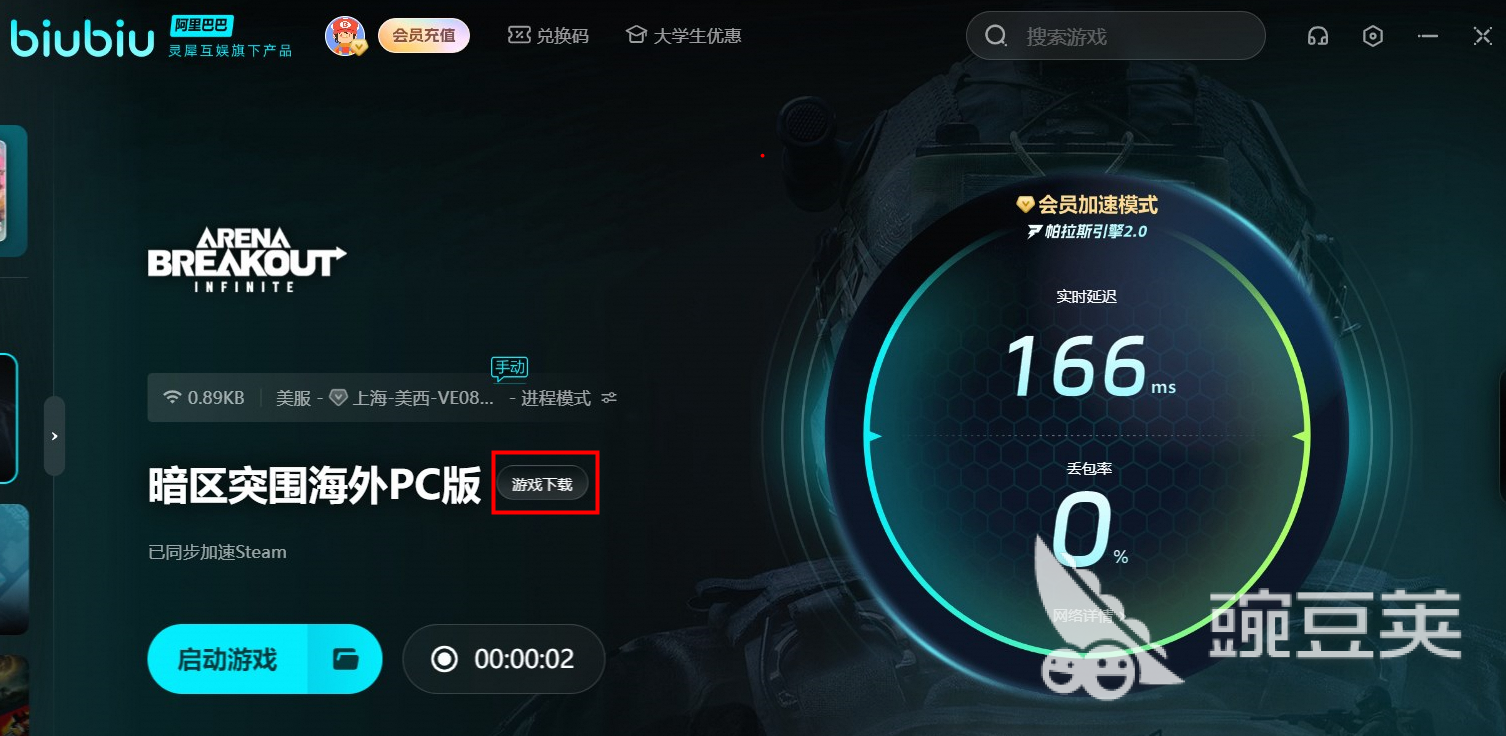This screenshot has width=1506, height=736.
Task: Open 兑换码 menu item
Action: 549,36
